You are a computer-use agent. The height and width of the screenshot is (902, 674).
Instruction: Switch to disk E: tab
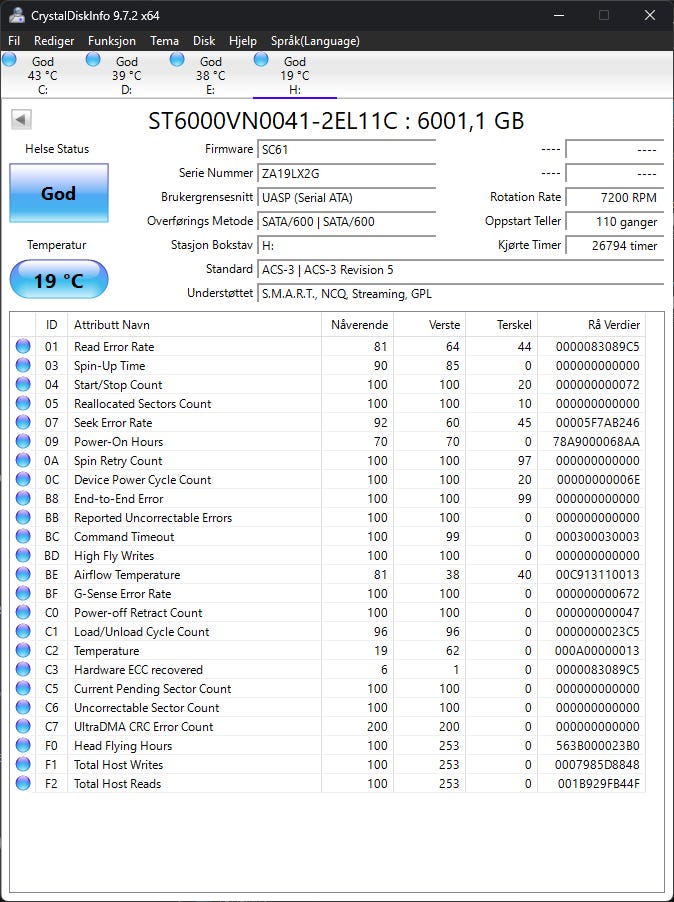click(210, 75)
